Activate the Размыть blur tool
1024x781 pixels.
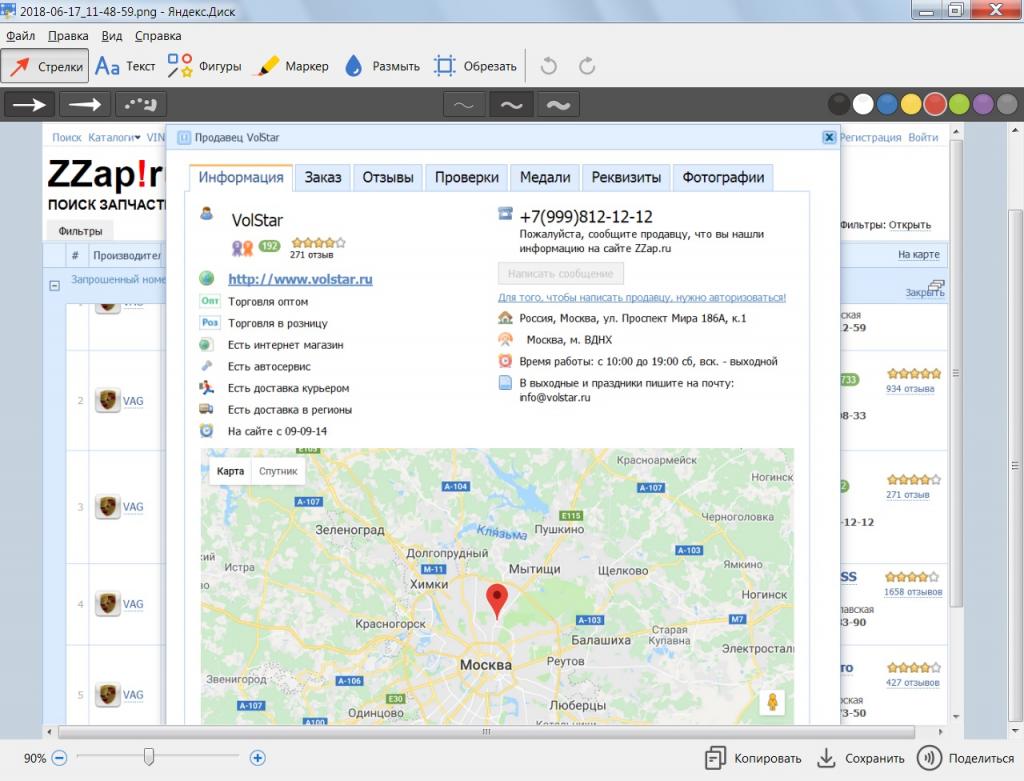click(x=382, y=66)
